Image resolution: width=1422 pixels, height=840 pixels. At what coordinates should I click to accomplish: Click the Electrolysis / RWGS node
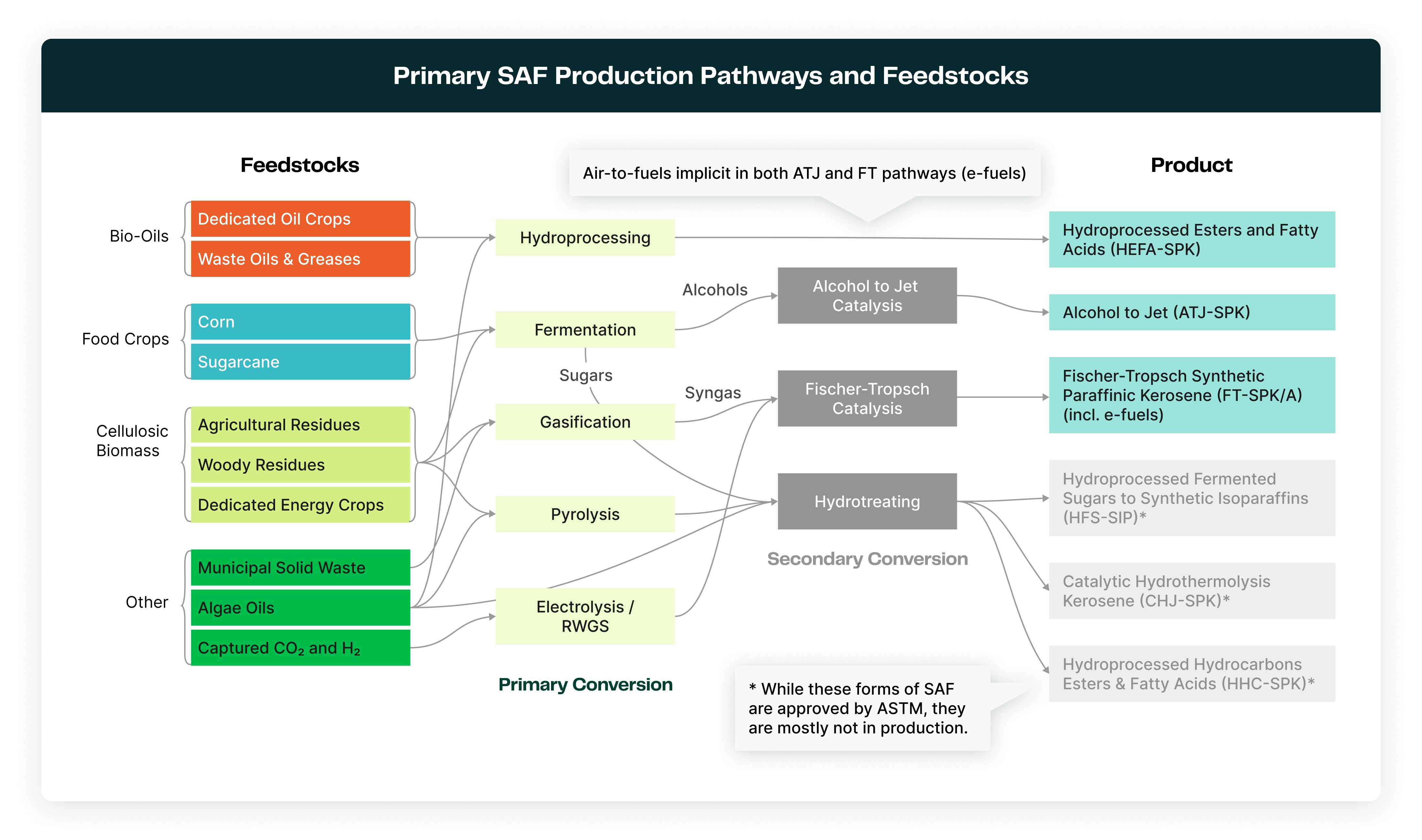585,616
